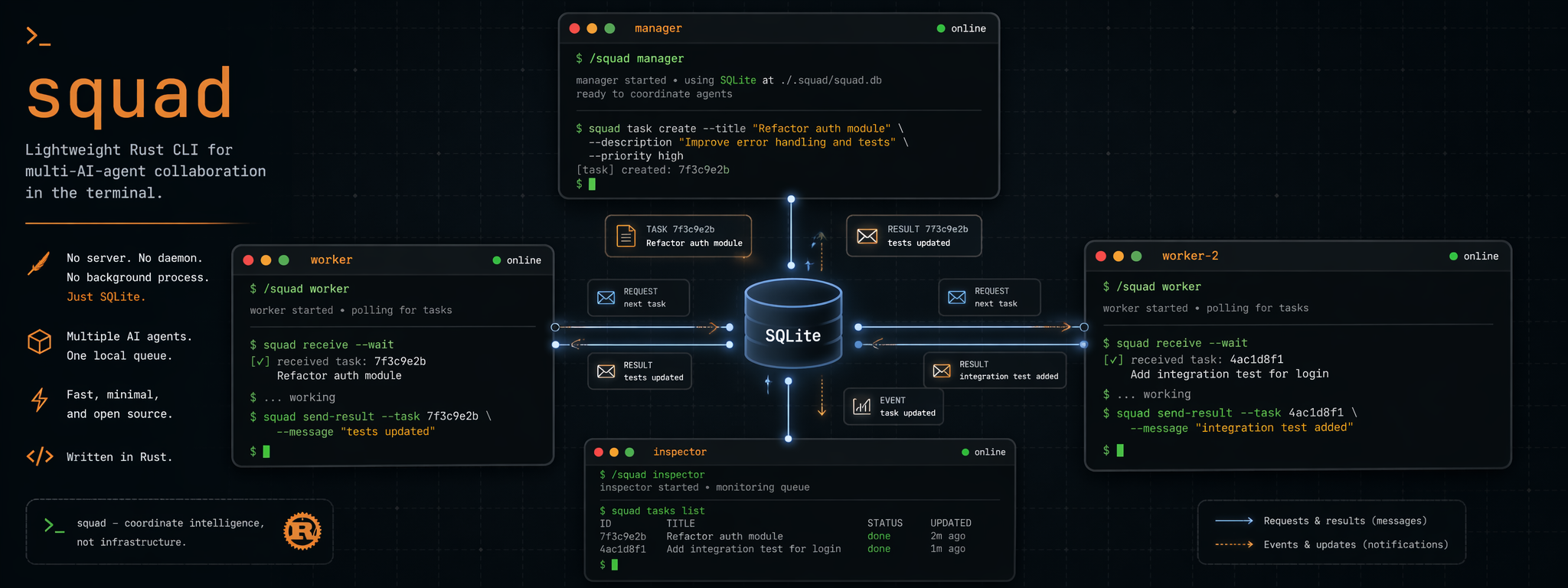This screenshot has width=1568, height=588.
Task: Click the UPDATED column header in the inspector window
Action: point(951,524)
